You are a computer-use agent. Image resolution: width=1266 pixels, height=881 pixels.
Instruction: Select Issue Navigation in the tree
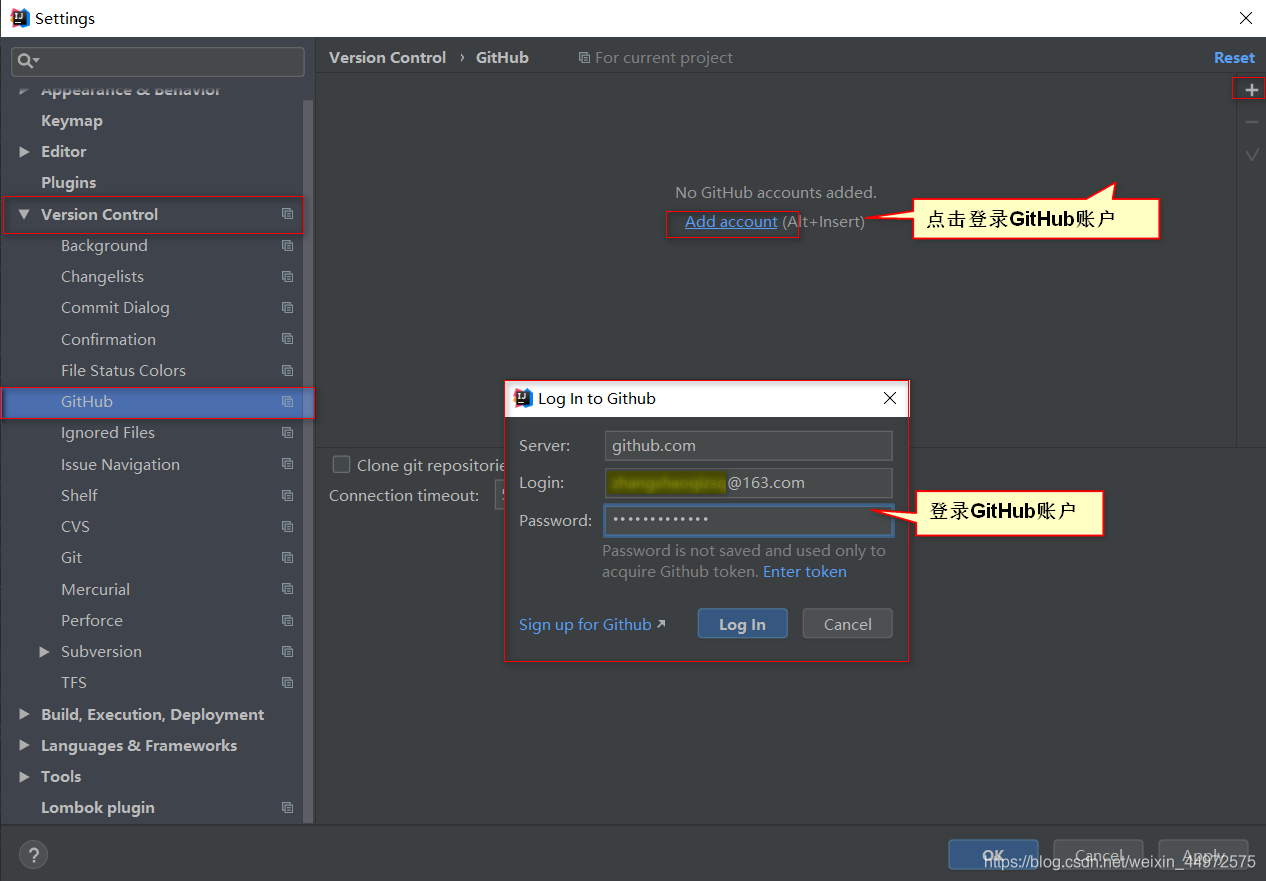[x=120, y=464]
